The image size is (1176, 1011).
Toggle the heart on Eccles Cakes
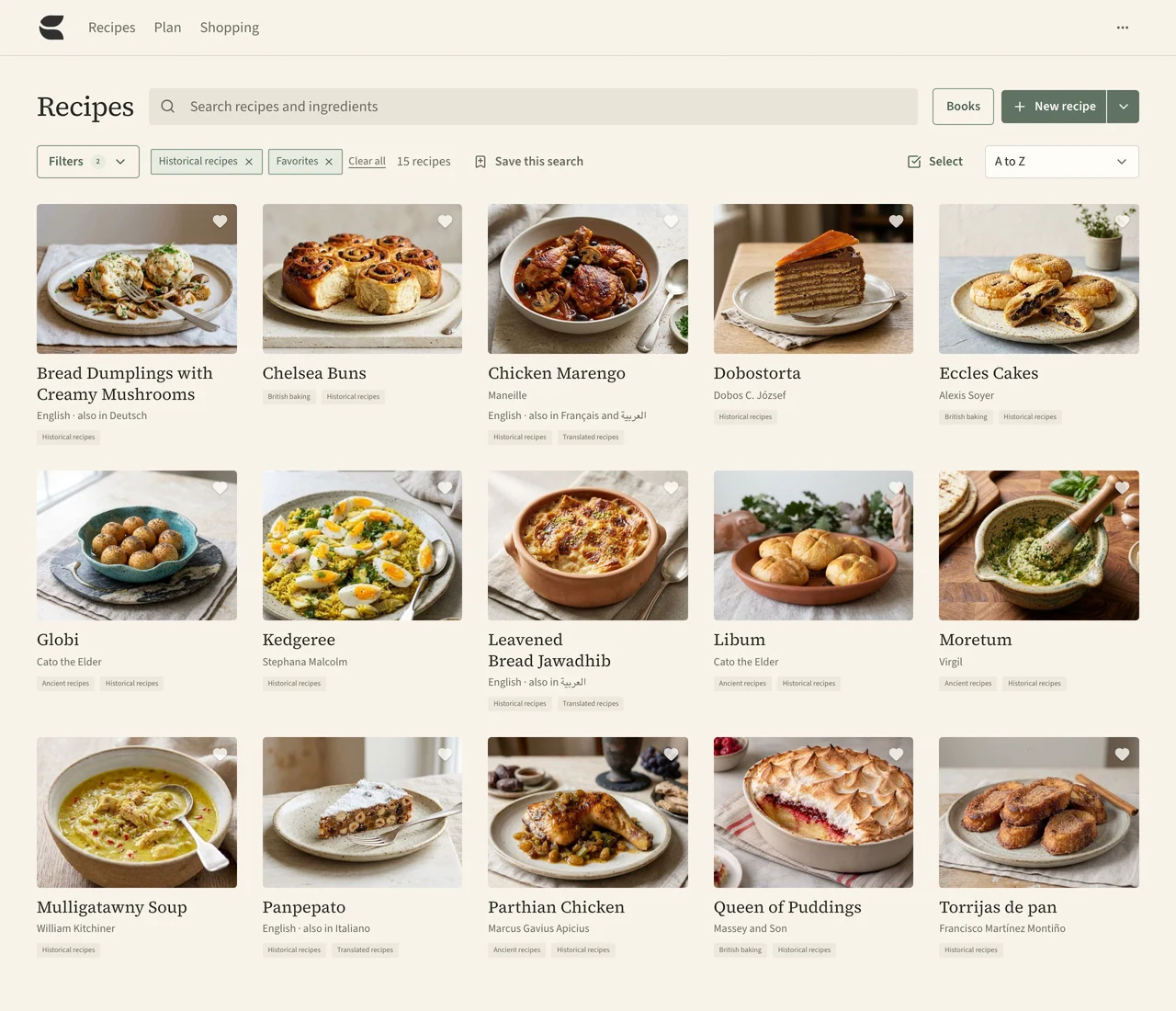click(1122, 222)
